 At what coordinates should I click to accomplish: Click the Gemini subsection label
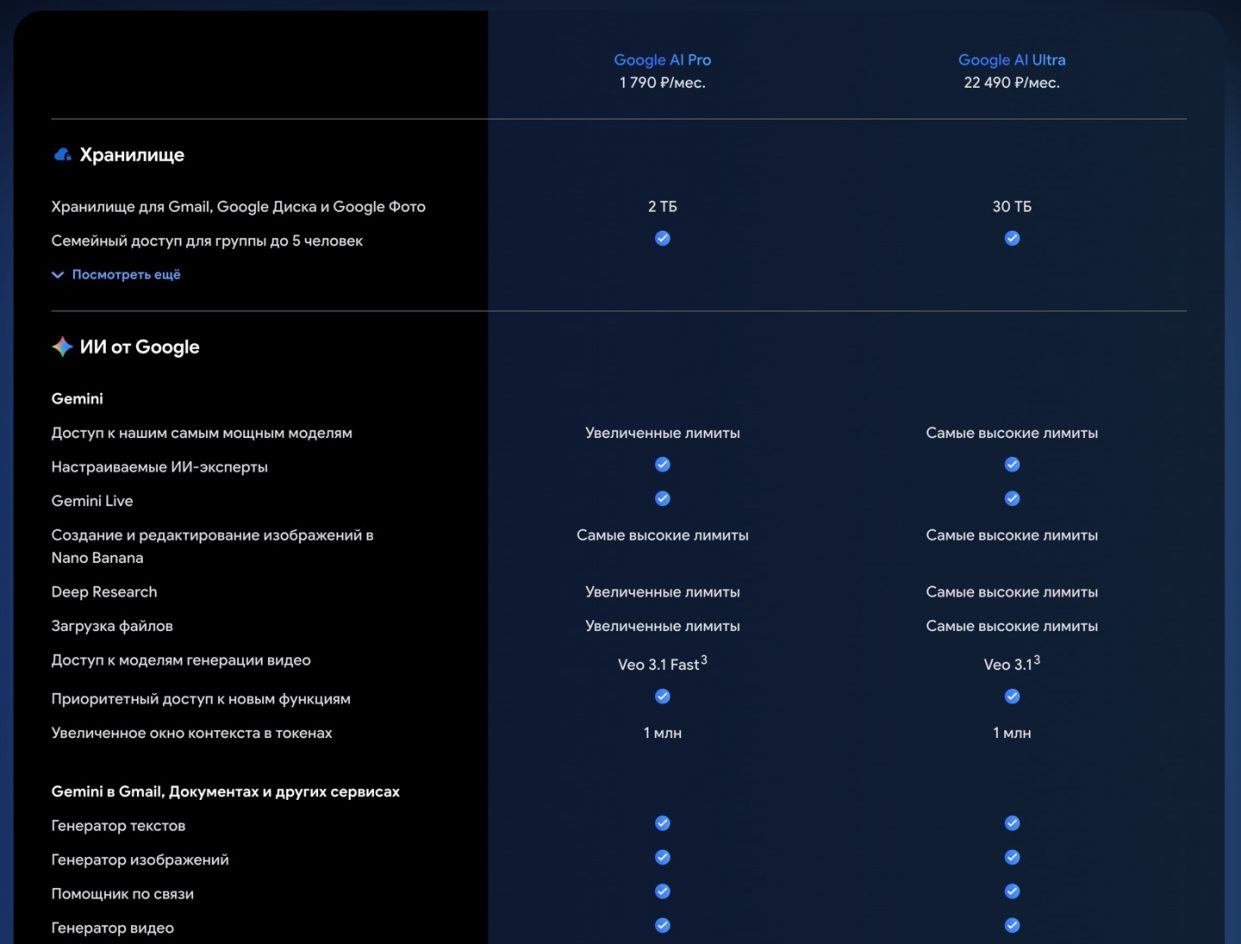77,399
